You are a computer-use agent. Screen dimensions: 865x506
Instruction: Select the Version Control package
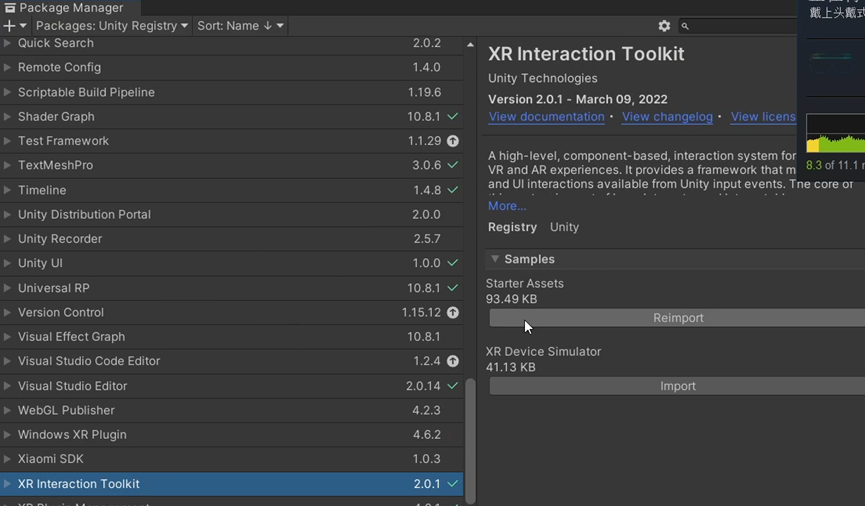(232, 312)
